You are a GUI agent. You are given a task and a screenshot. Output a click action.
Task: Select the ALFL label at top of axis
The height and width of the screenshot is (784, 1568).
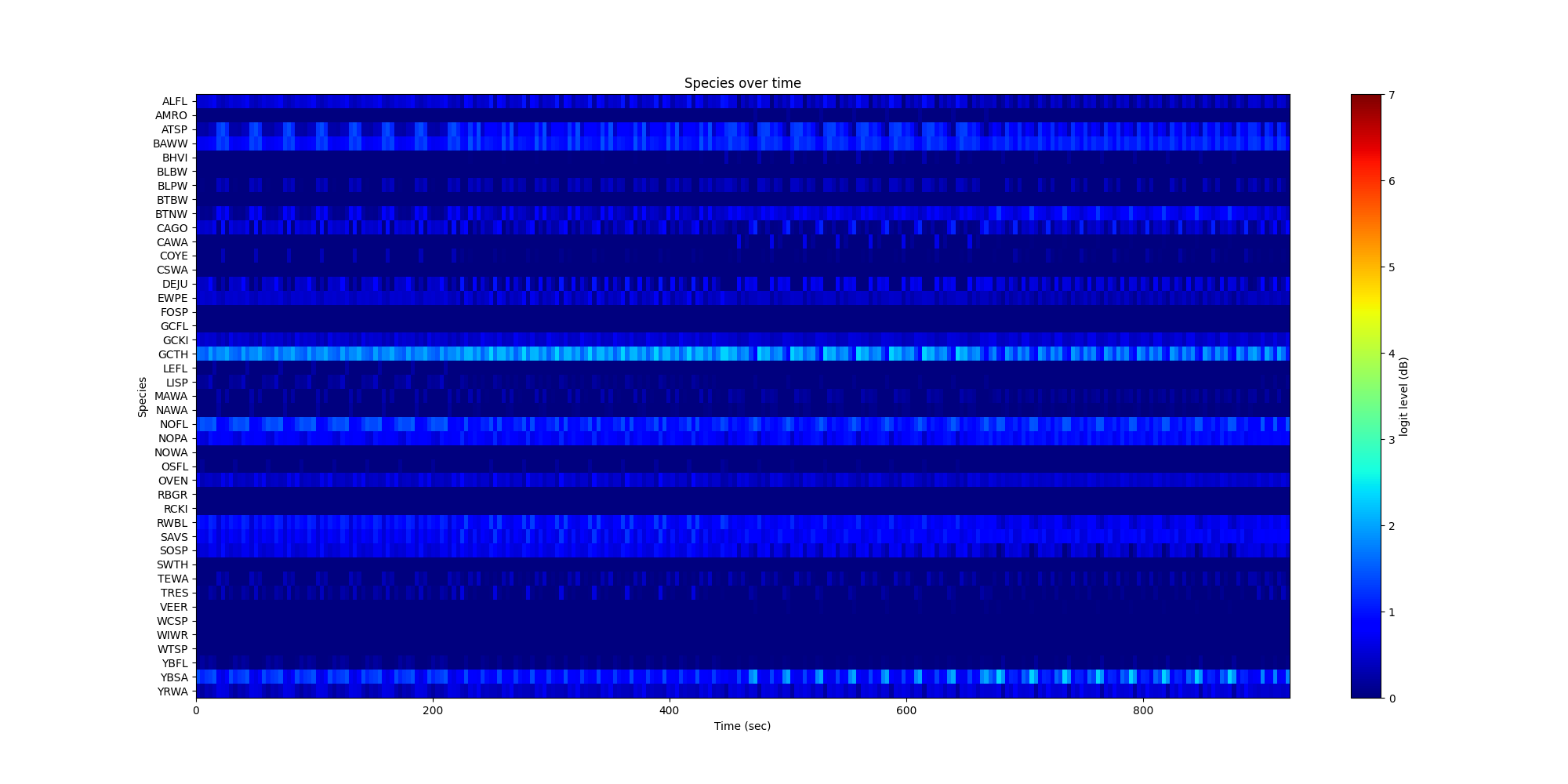tap(174, 101)
